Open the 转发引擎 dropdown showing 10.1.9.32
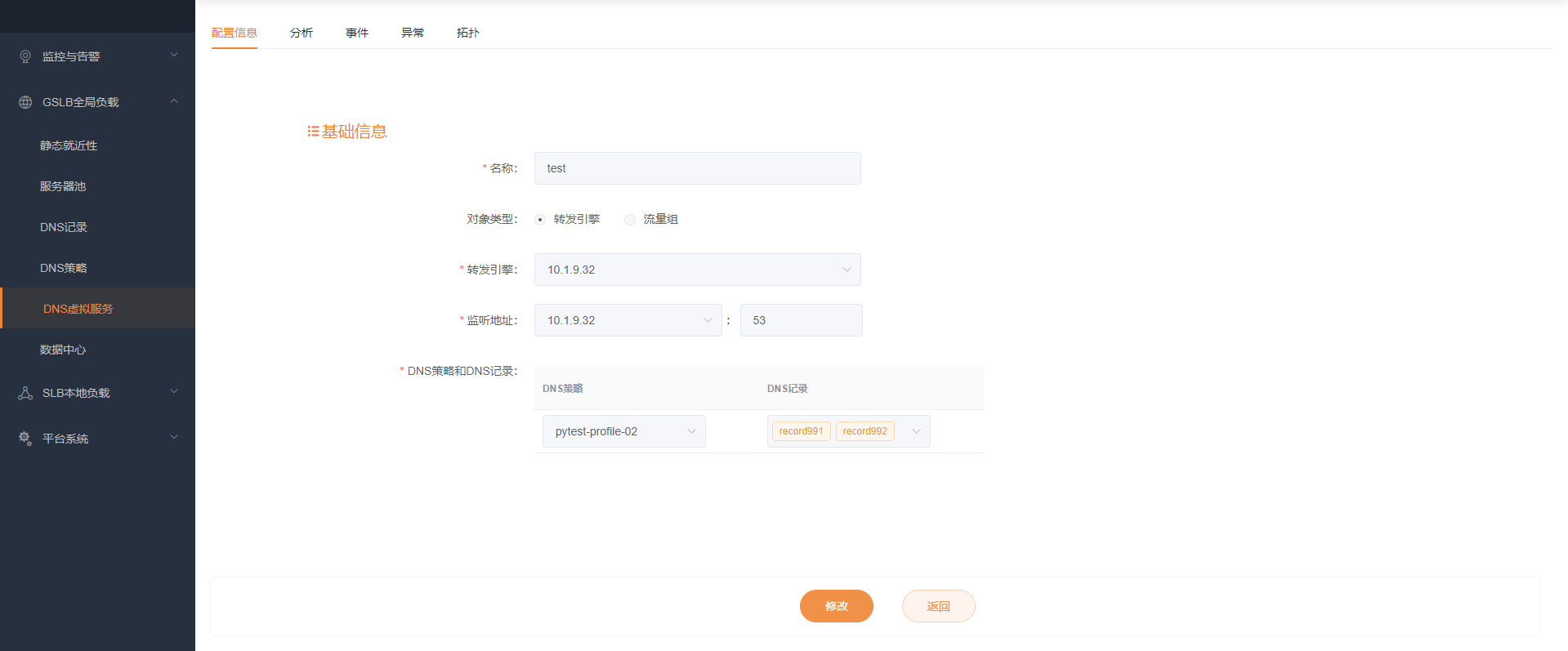 tap(698, 270)
